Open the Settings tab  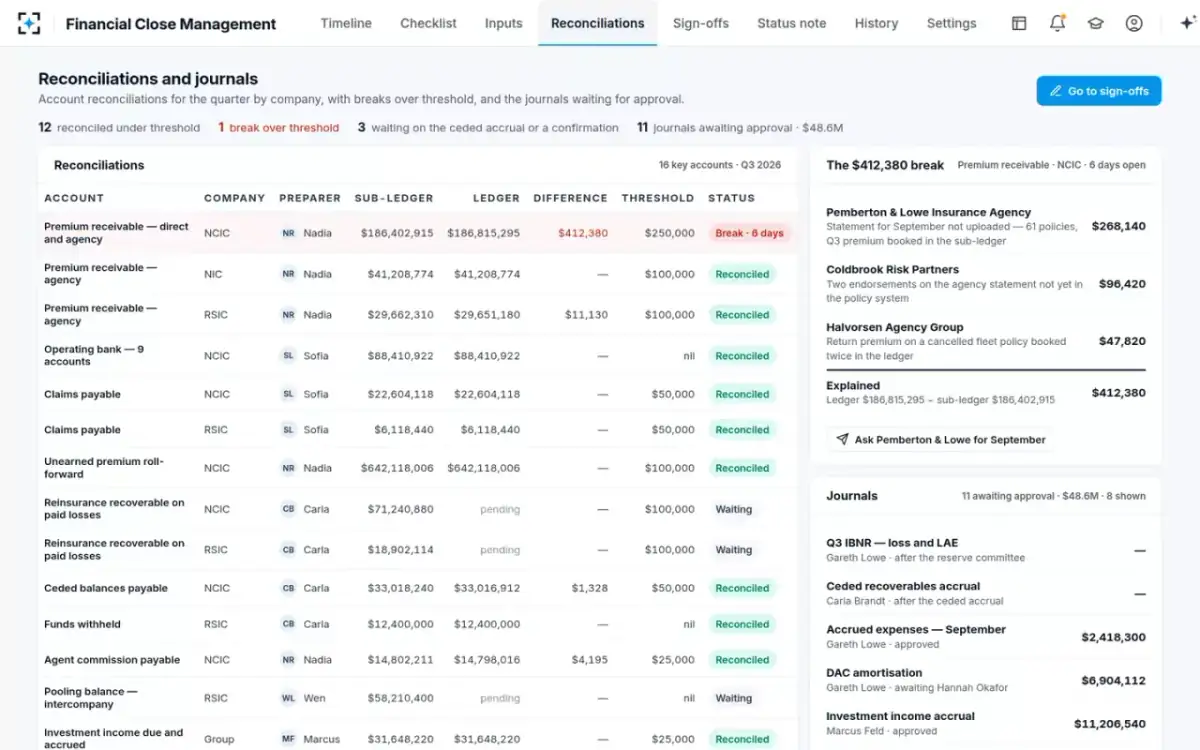[952, 23]
